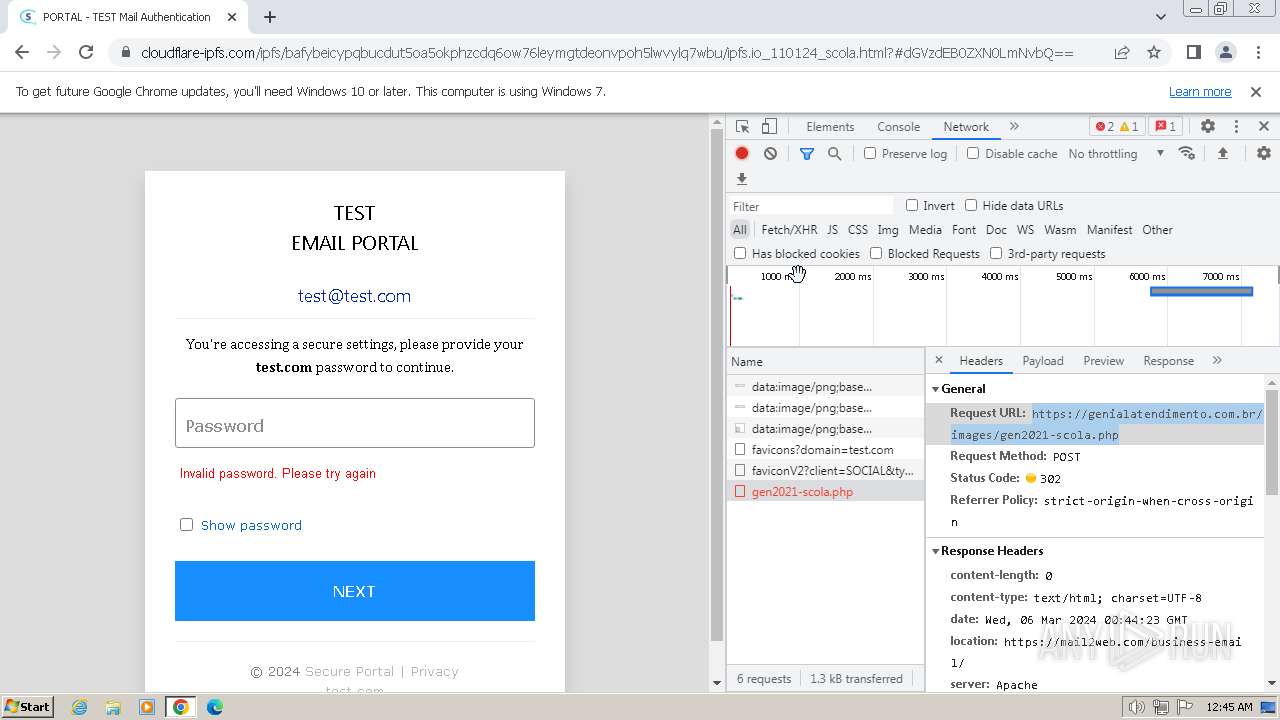Open the Privacy footer link
The image size is (1280, 720).
tap(435, 672)
